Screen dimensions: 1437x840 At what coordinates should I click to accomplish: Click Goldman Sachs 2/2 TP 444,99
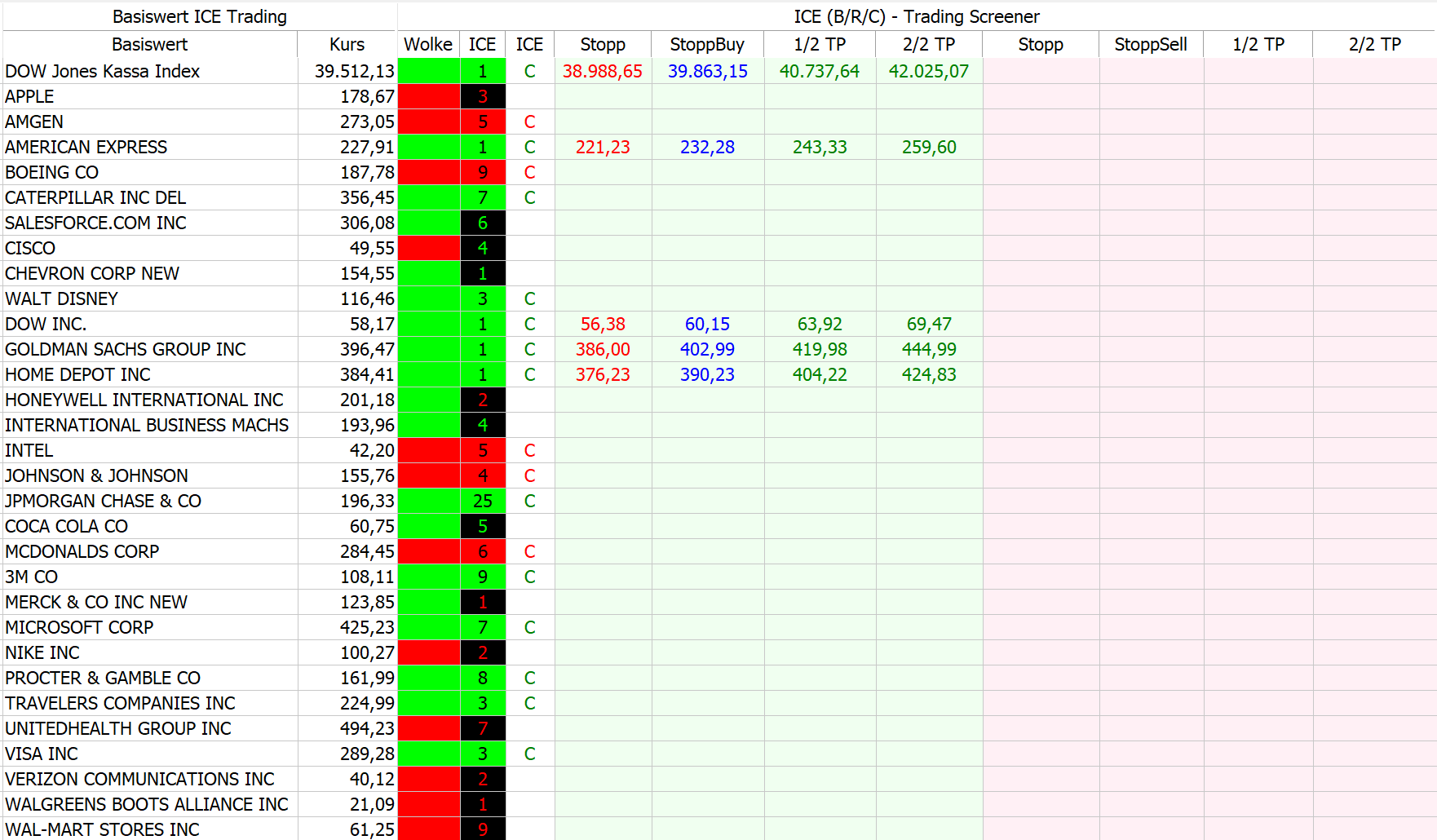929,349
